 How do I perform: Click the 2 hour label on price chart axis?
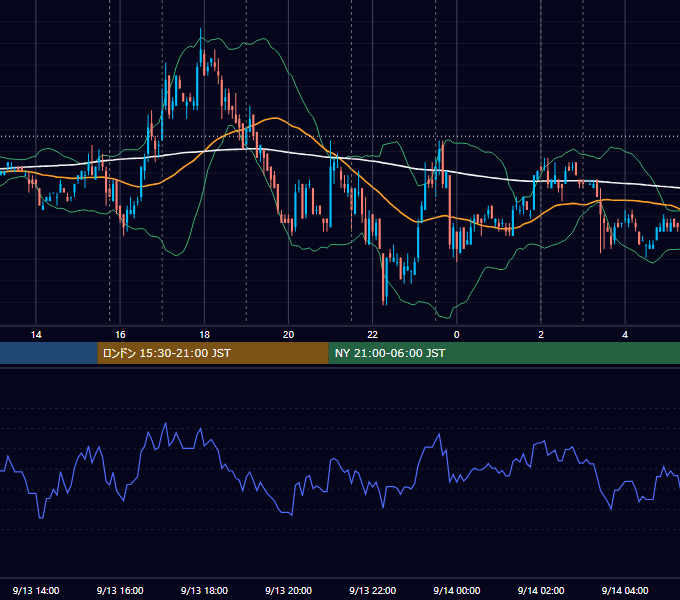[541, 335]
